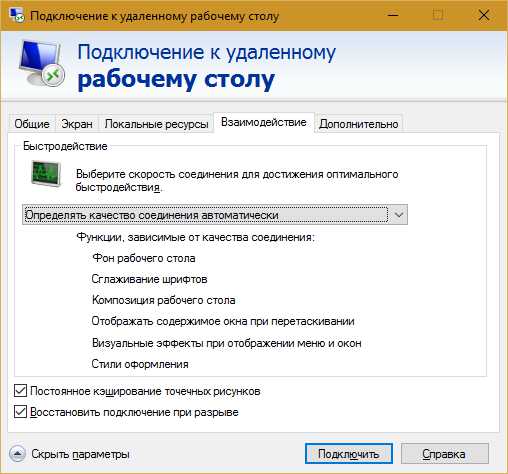Screen dimensions: 508x474
Task: Close the Remote Desktop connection dialog
Action: coord(484,15)
